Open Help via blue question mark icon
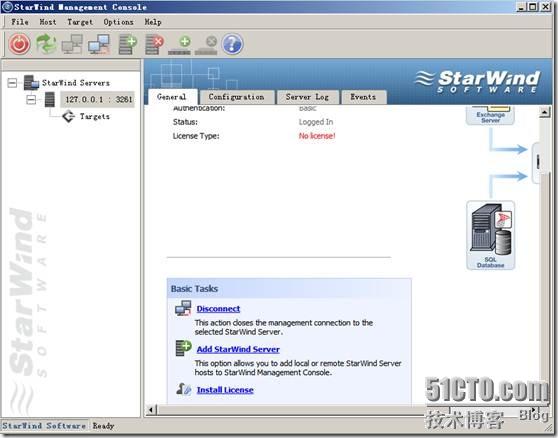Viewport: 558px width, 438px height. [232, 44]
